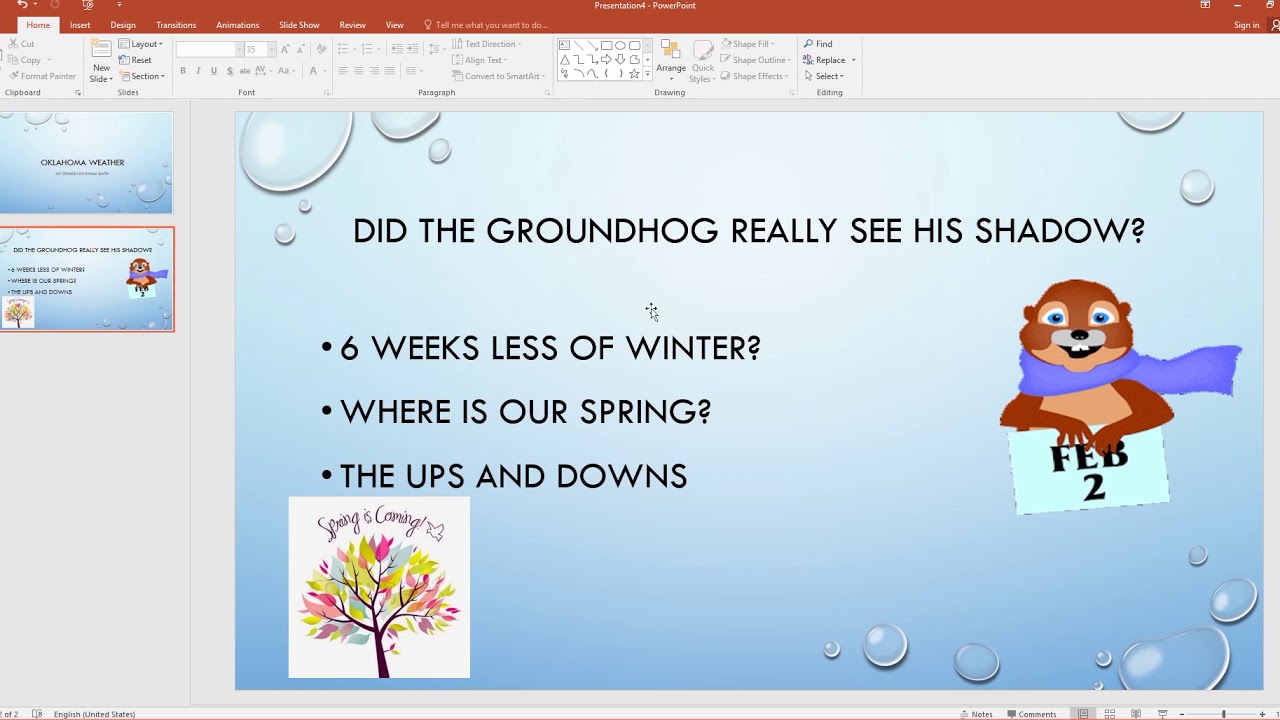Click the Numbering list icon

[368, 49]
